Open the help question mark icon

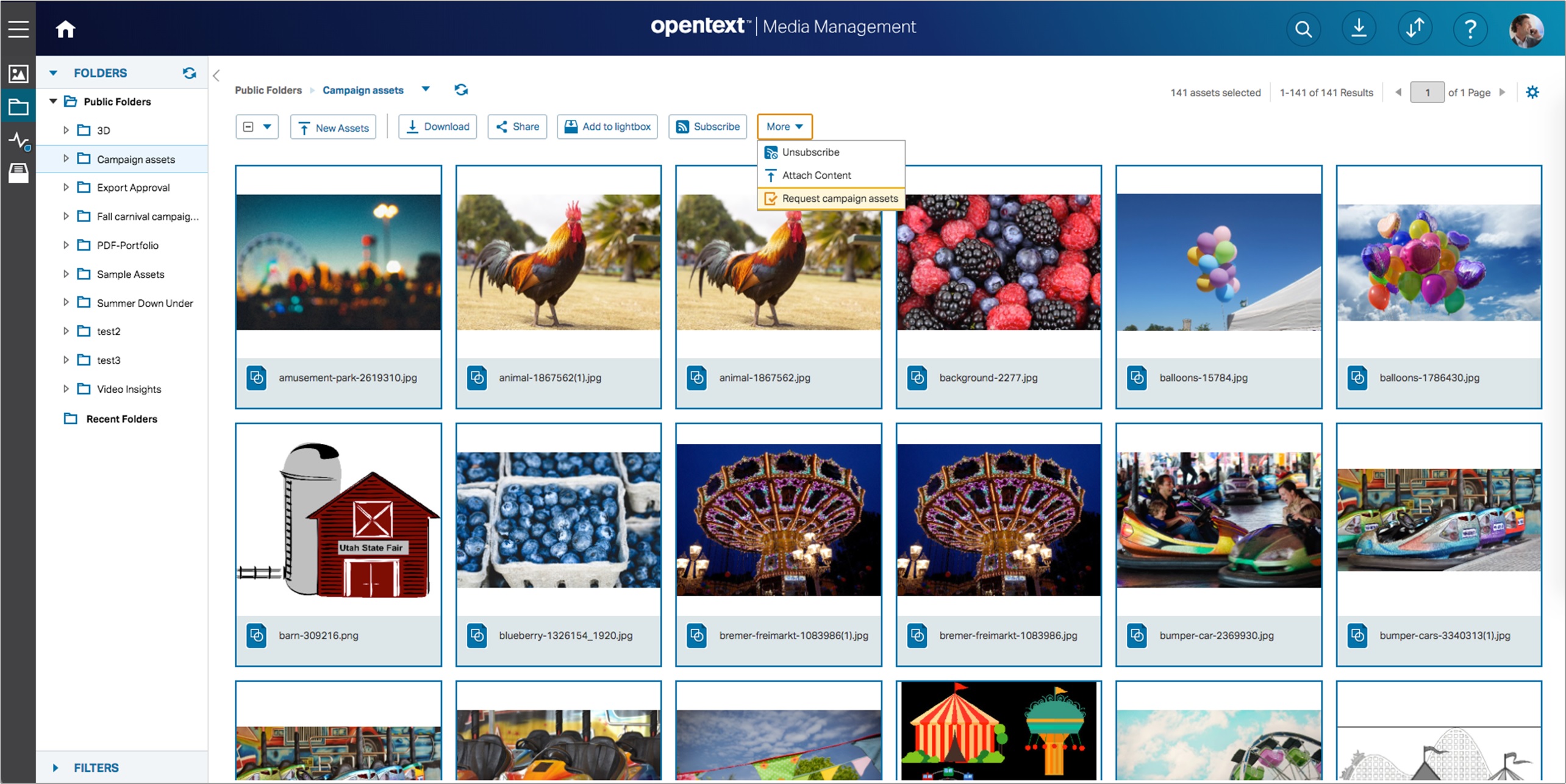(1470, 29)
